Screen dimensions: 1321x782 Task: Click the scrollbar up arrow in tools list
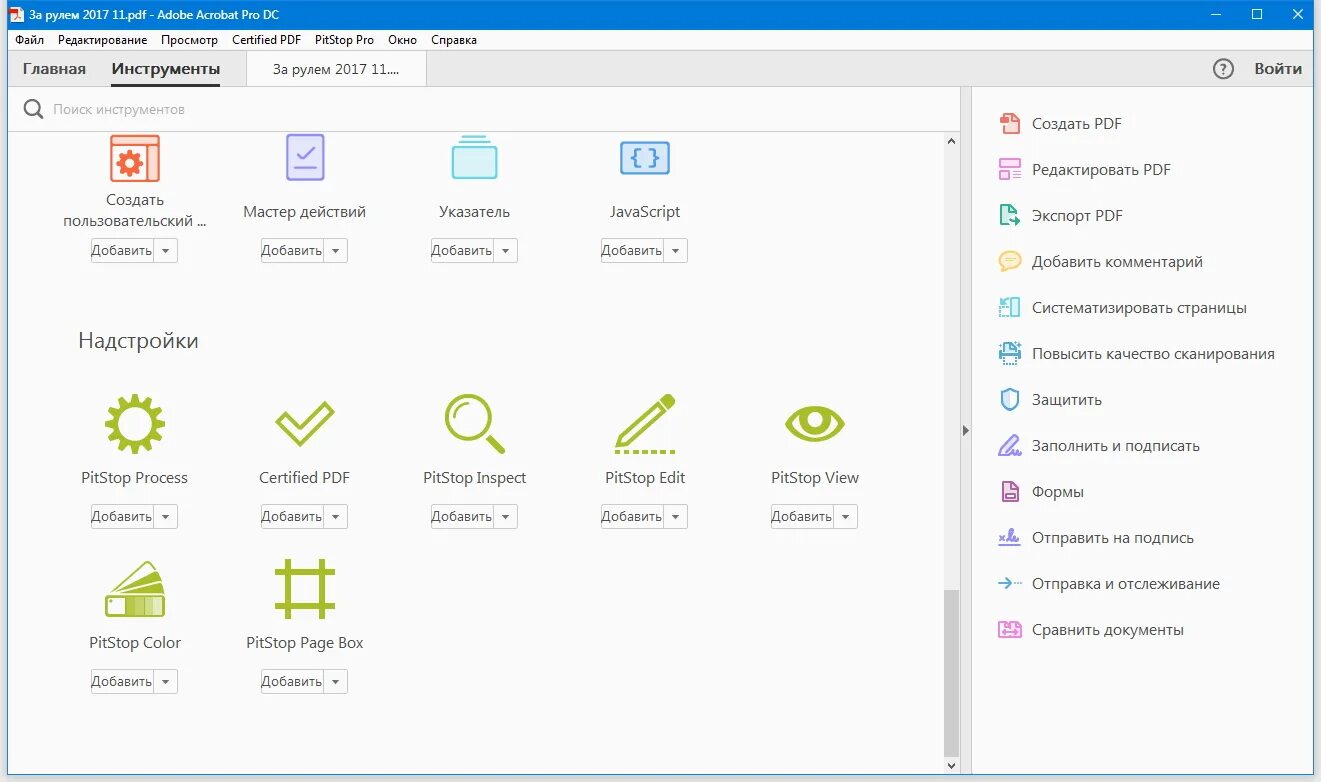pyautogui.click(x=951, y=141)
